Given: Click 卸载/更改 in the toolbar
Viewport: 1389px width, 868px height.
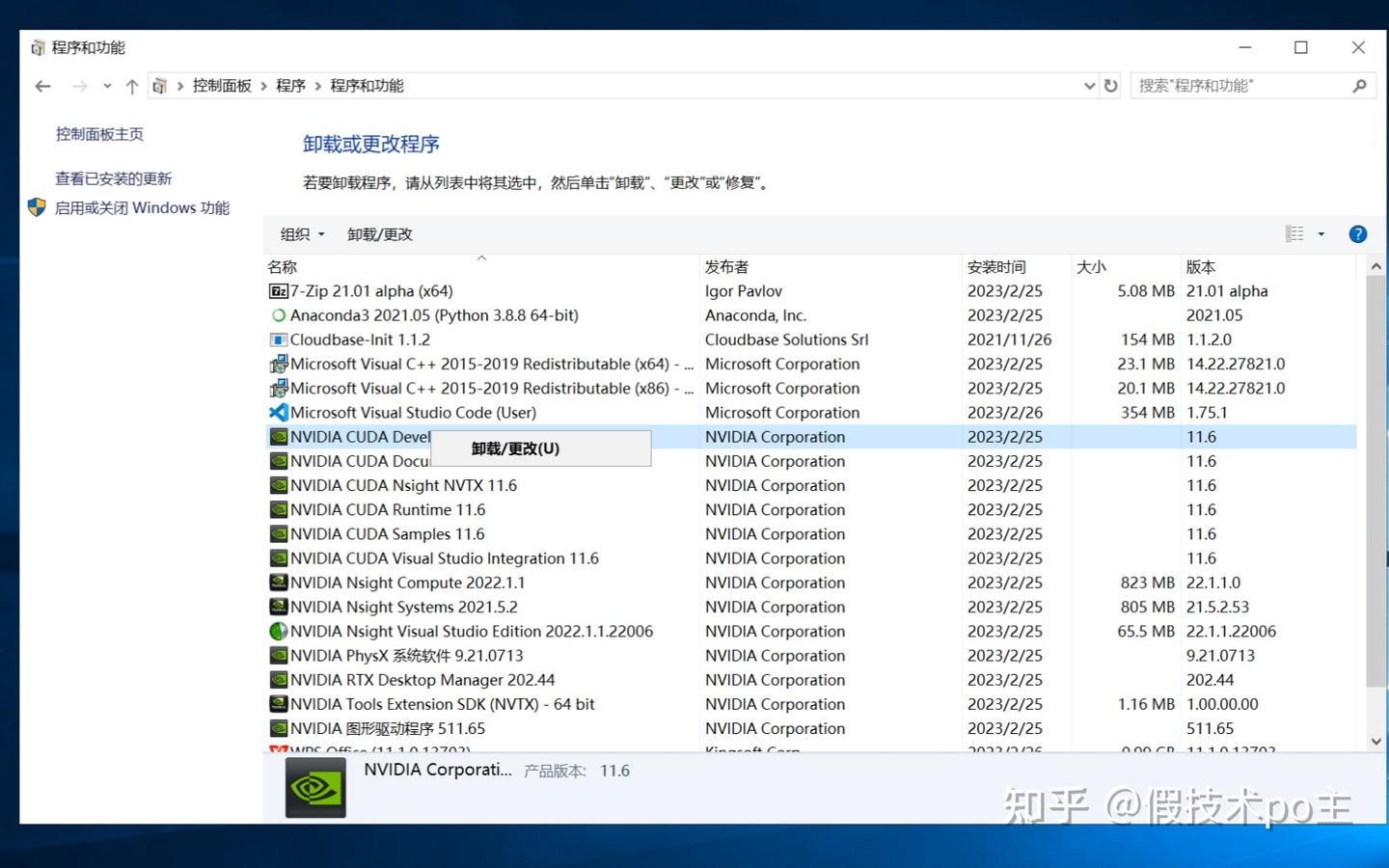Looking at the screenshot, I should pos(380,234).
